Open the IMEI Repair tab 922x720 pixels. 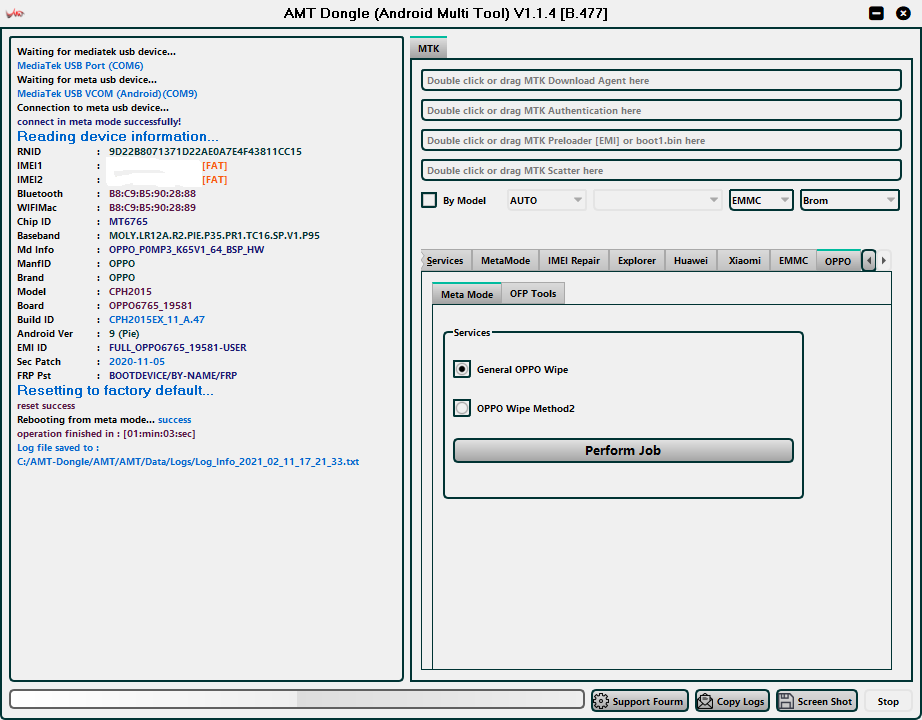(x=574, y=261)
